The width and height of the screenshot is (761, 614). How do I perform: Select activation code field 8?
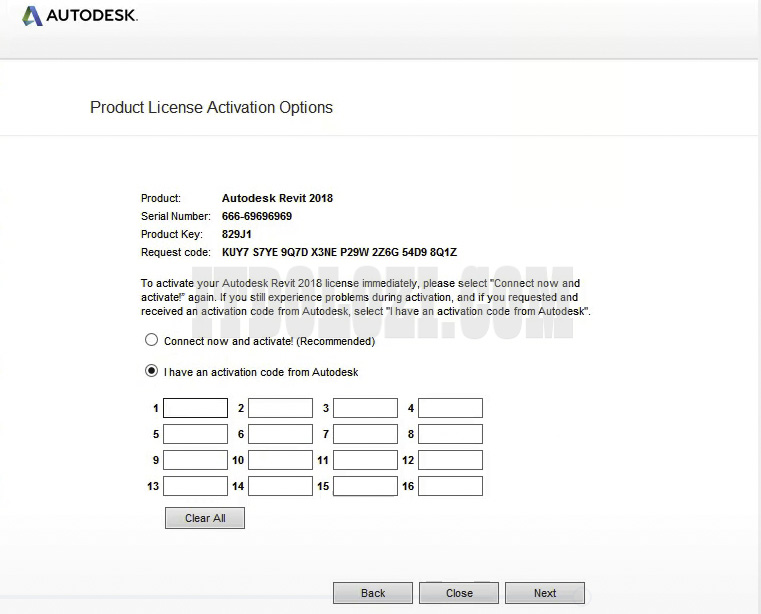point(450,434)
